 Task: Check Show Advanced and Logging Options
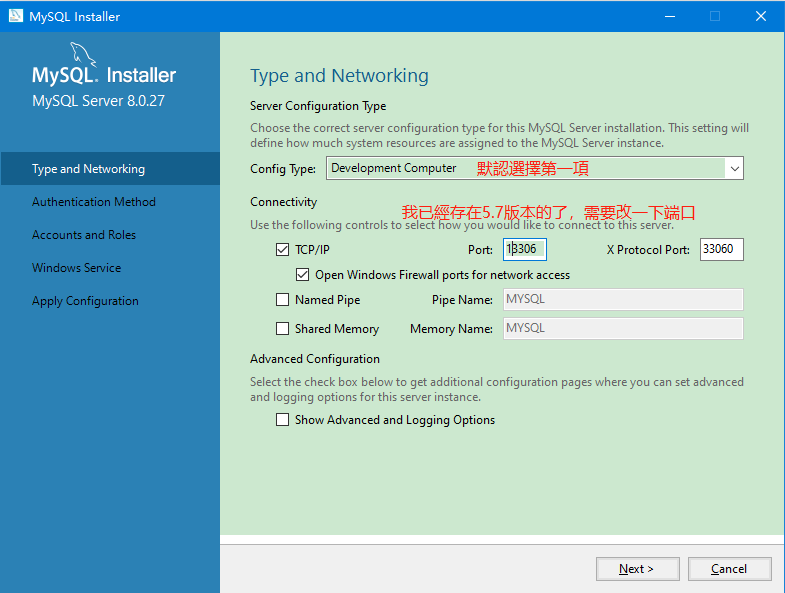282,420
